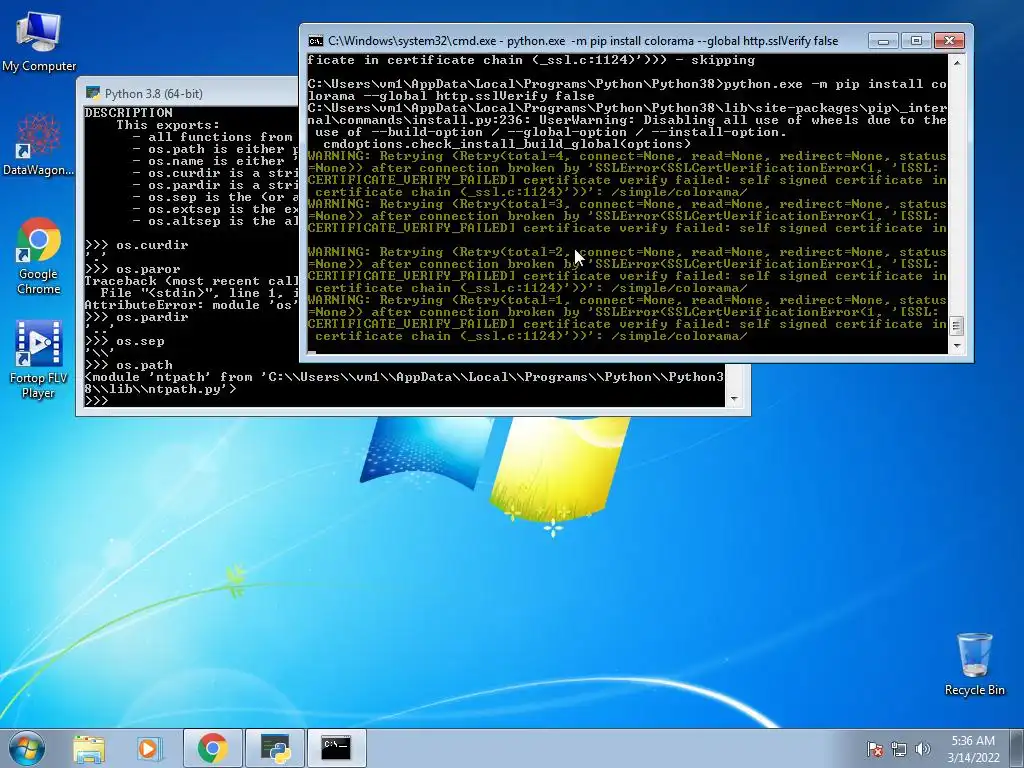The height and width of the screenshot is (768, 1024).
Task: Open the Windows Start menu orb
Action: click(x=27, y=748)
